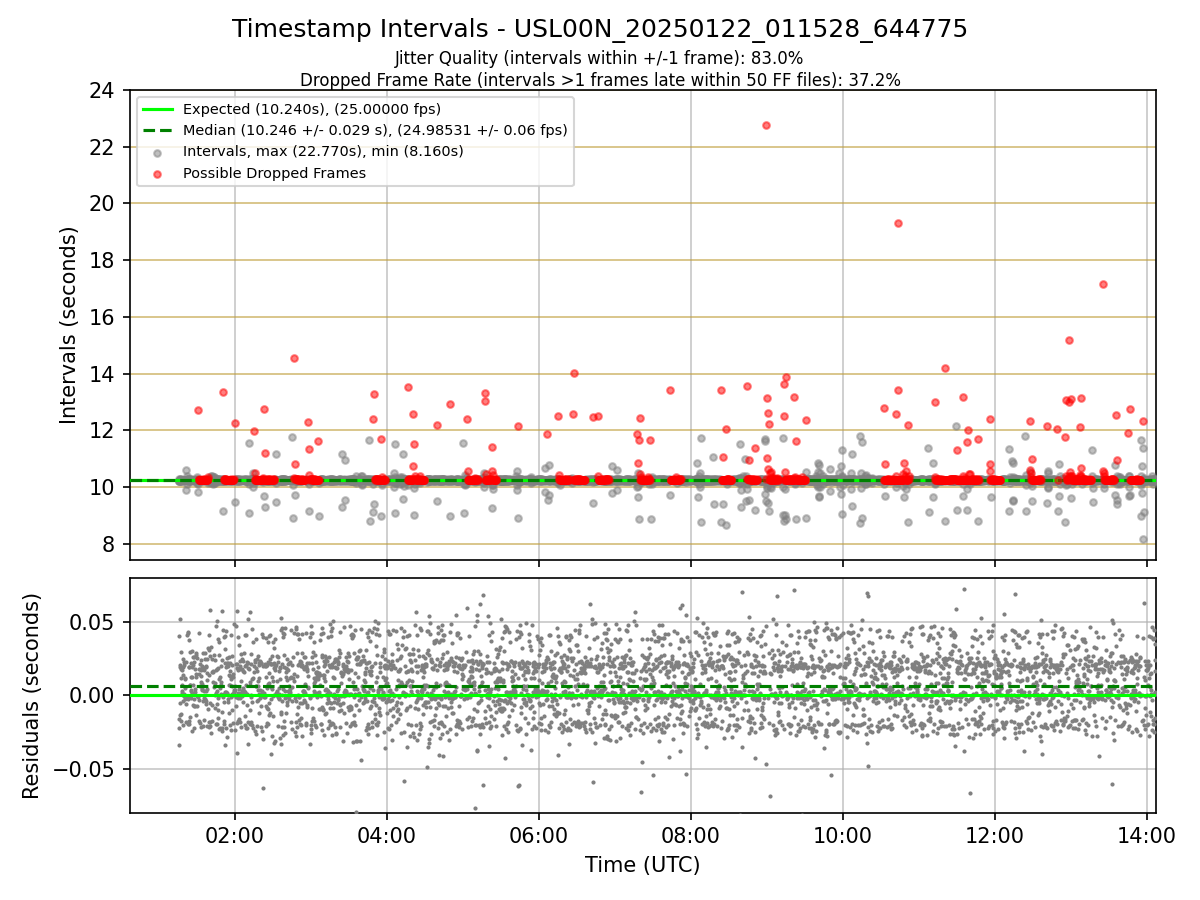Click the Residuals (seconds) y-axis label
This screenshot has height=900, width=1200.
(32, 696)
